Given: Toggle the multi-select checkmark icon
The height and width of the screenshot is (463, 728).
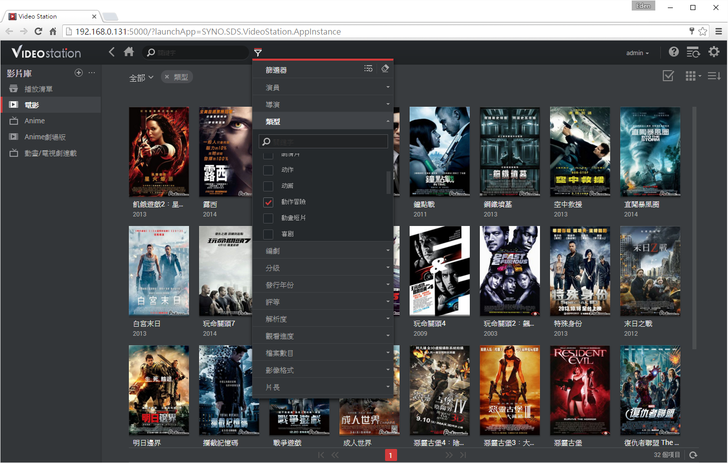Looking at the screenshot, I should pyautogui.click(x=668, y=76).
